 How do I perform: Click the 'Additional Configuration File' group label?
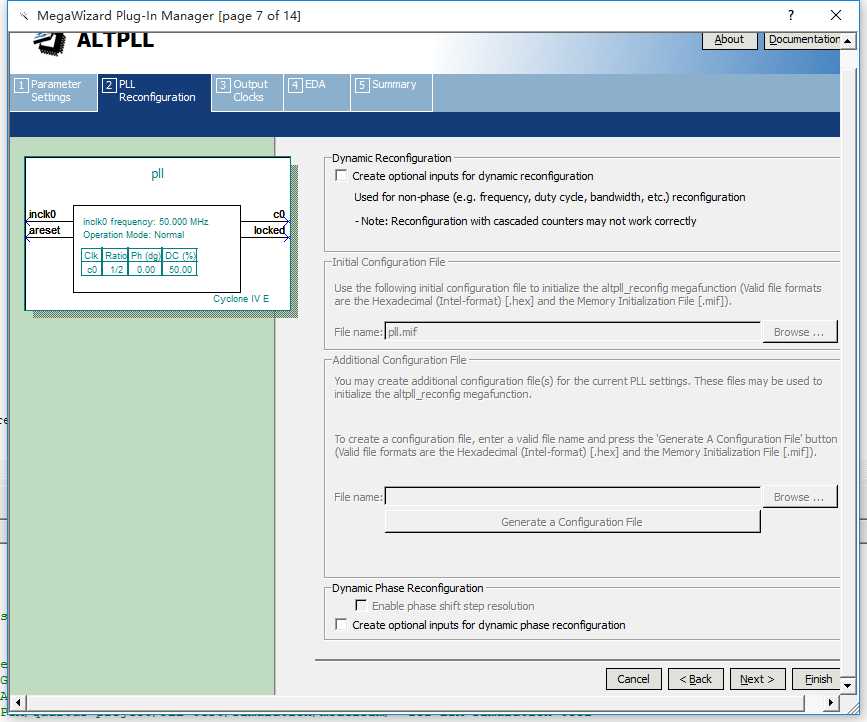(x=399, y=360)
